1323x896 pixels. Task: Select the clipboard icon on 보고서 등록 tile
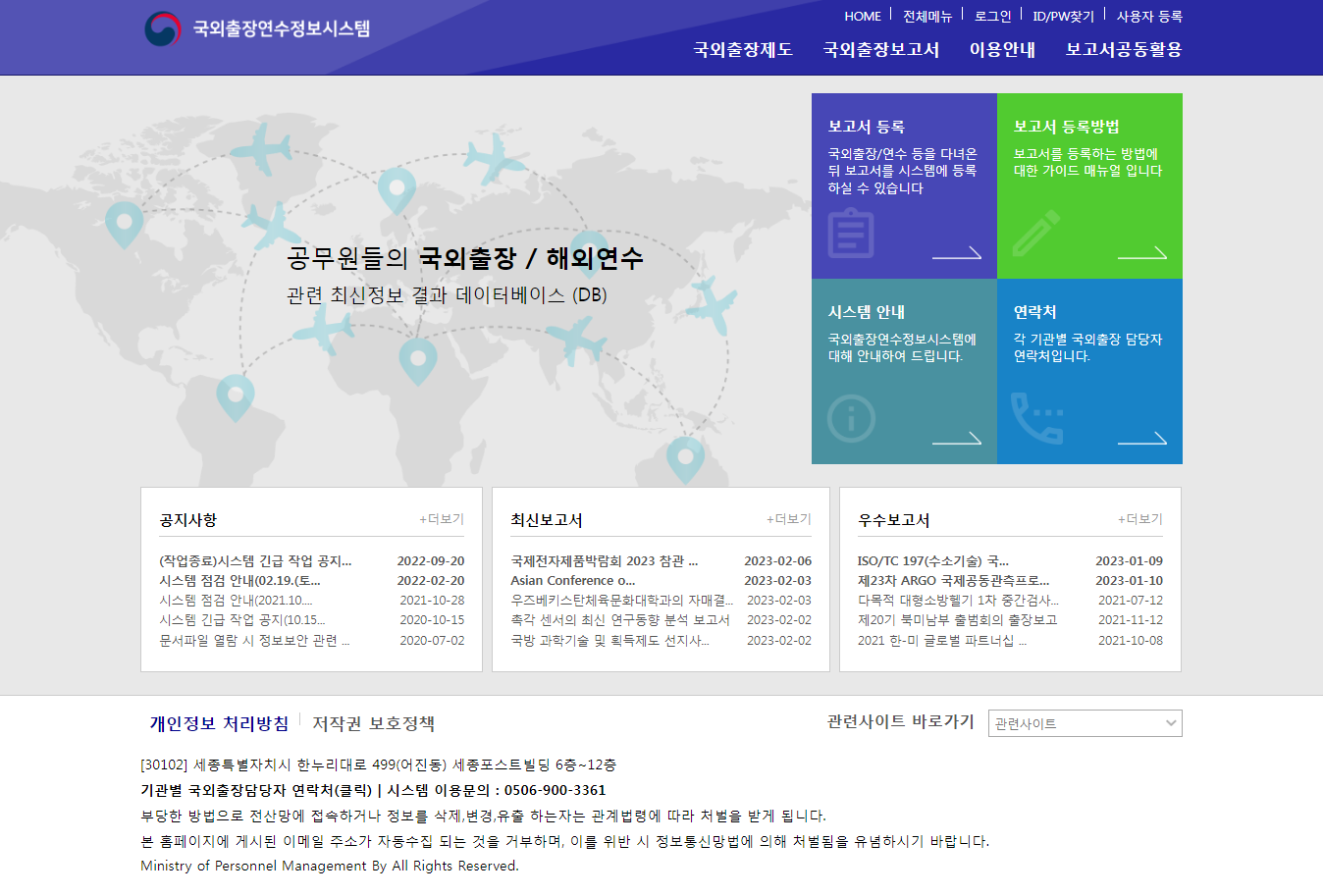tap(851, 234)
